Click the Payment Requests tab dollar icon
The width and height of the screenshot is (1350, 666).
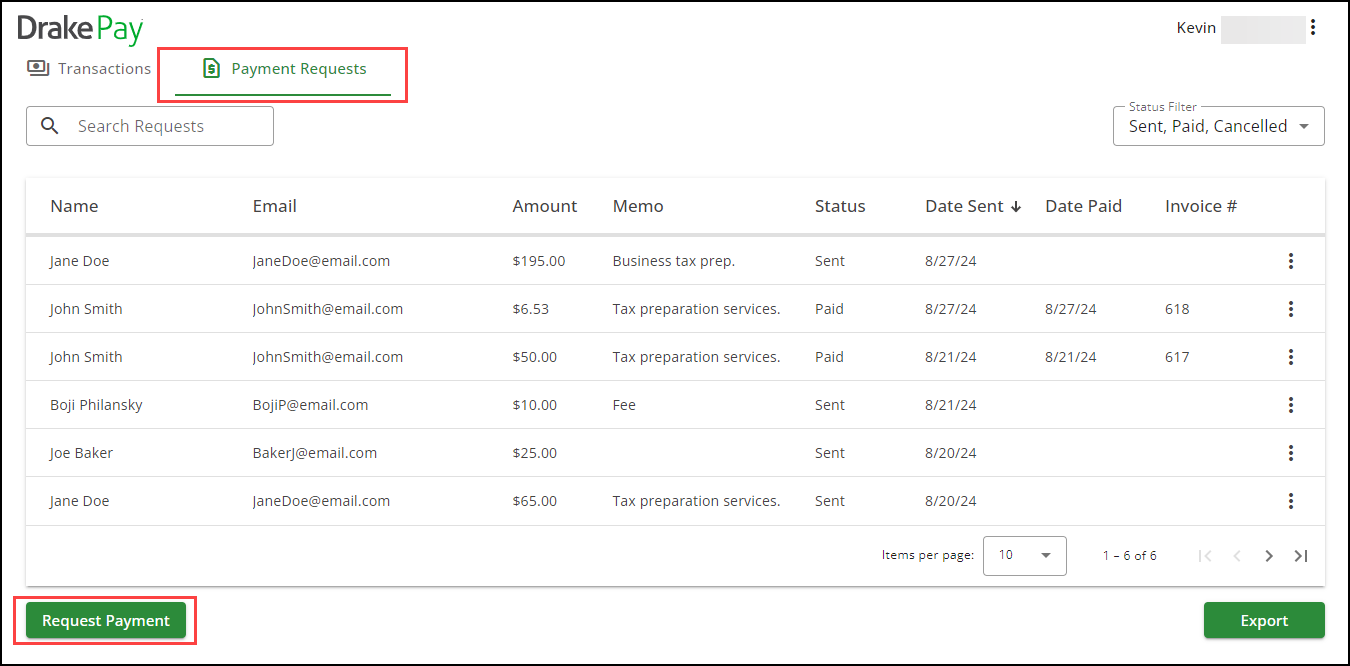click(210, 68)
